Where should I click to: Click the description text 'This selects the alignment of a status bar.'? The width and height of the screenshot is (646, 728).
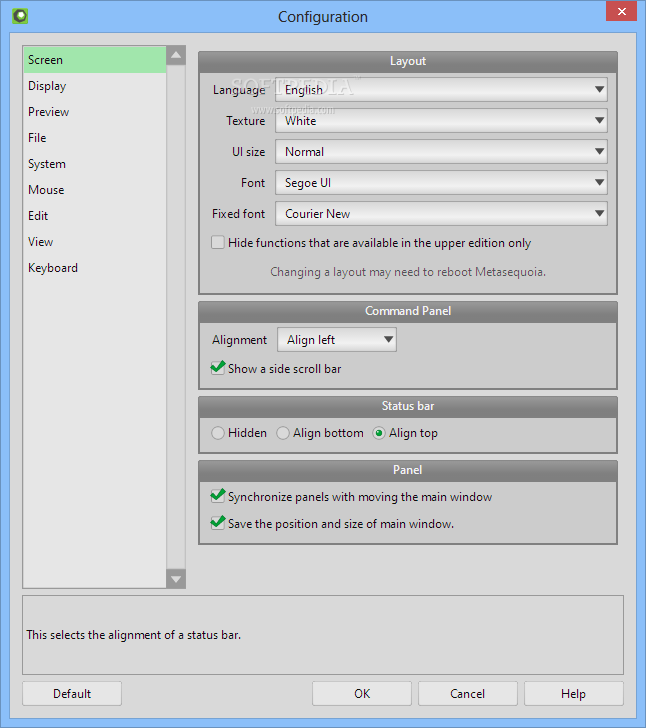pyautogui.click(x=134, y=635)
